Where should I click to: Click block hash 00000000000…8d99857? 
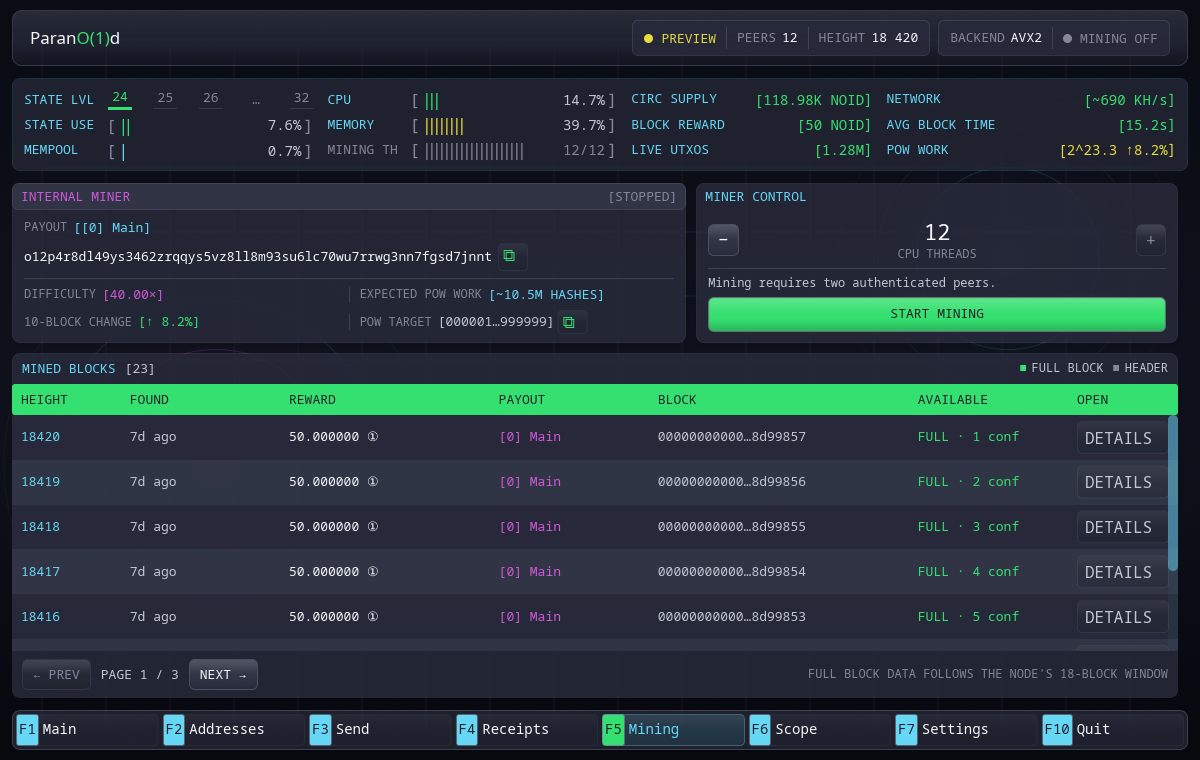(x=732, y=437)
